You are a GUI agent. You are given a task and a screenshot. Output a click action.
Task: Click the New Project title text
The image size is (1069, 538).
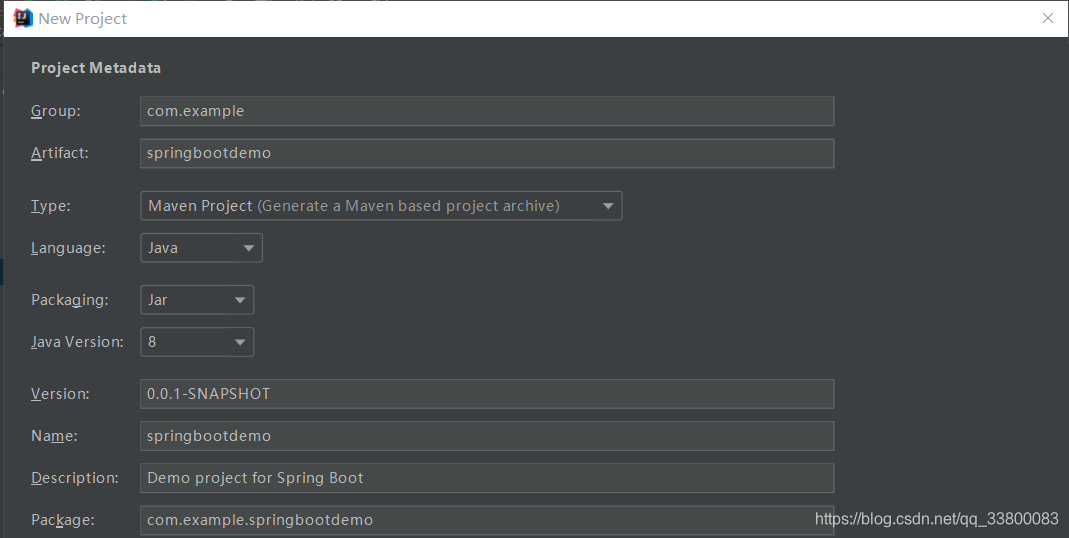coord(82,19)
